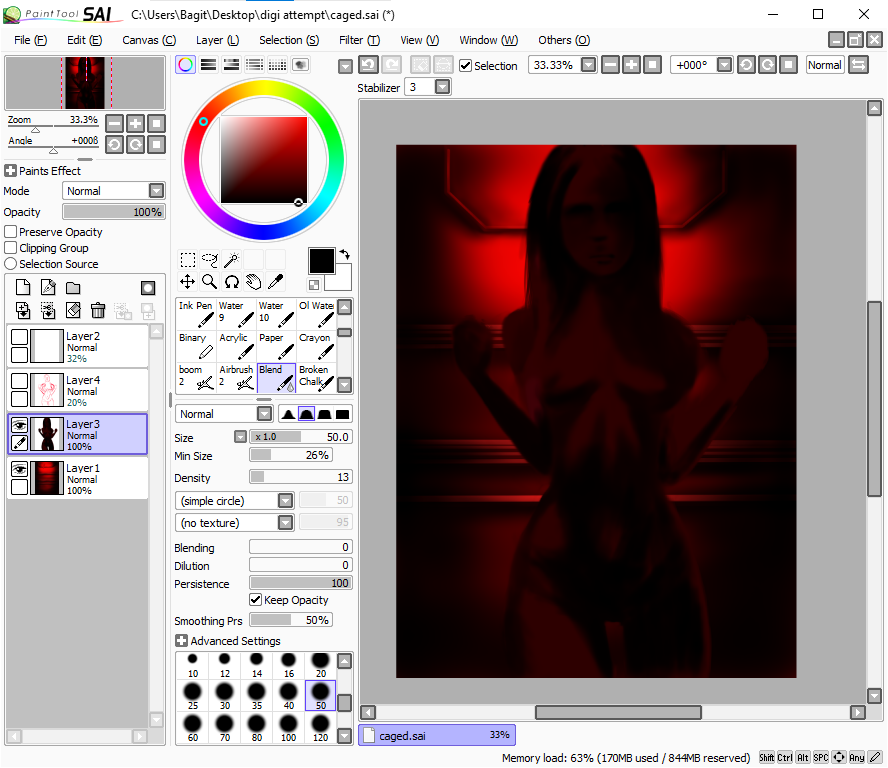The width and height of the screenshot is (888, 768).
Task: Open the Filter menu
Action: tap(359, 40)
